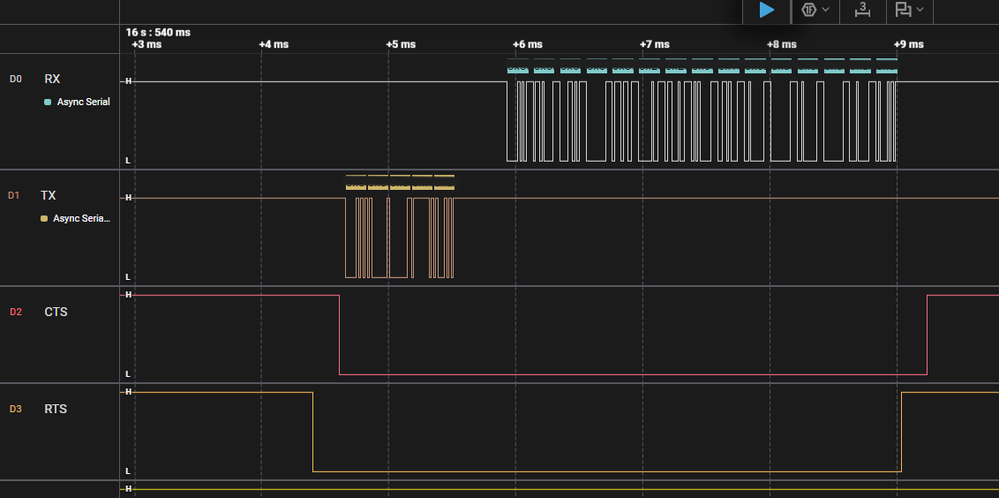Click the D2 channel index label
This screenshot has width=999, height=498.
[x=15, y=312]
